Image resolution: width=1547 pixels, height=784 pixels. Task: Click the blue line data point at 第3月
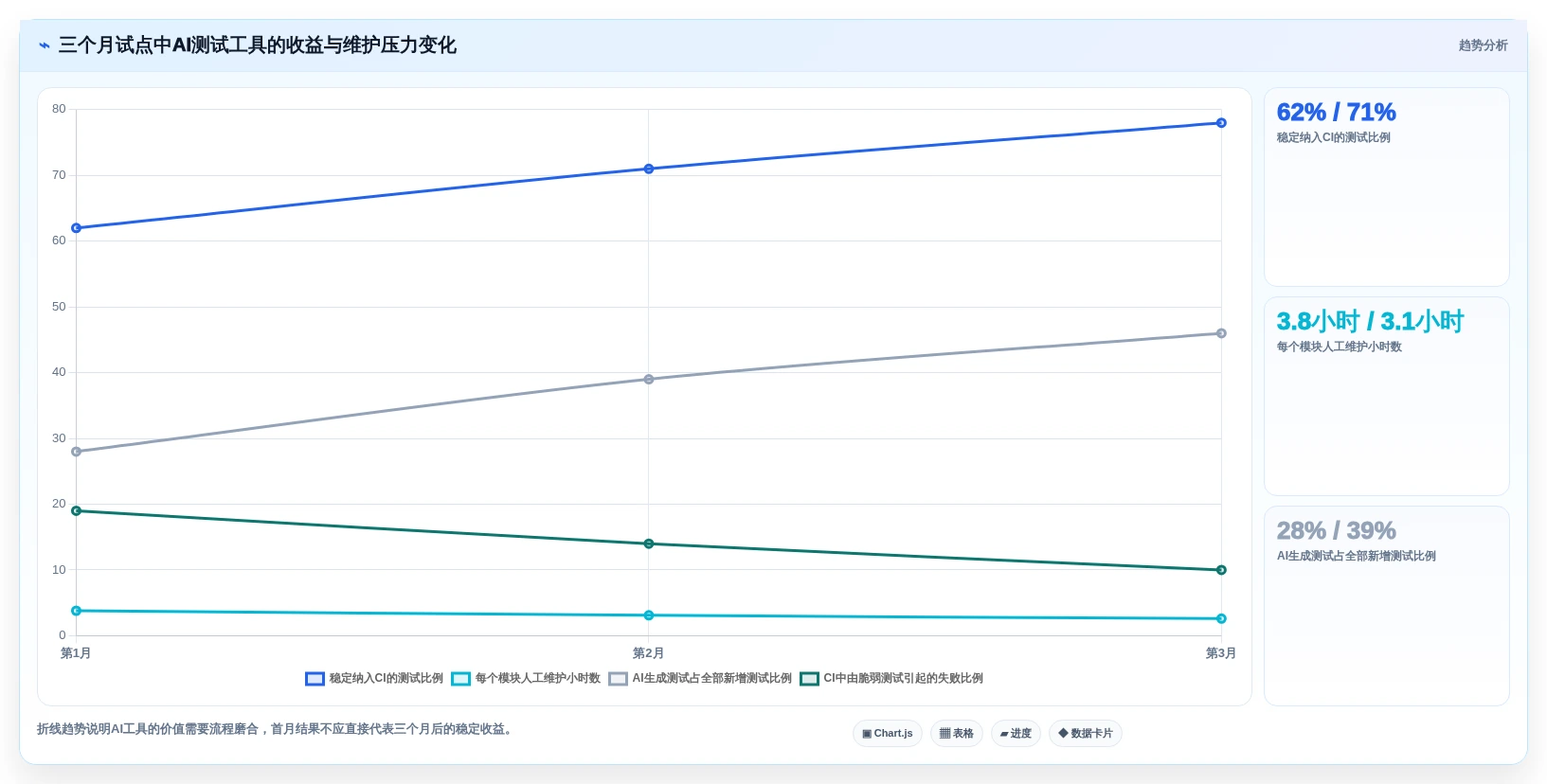tap(1221, 123)
